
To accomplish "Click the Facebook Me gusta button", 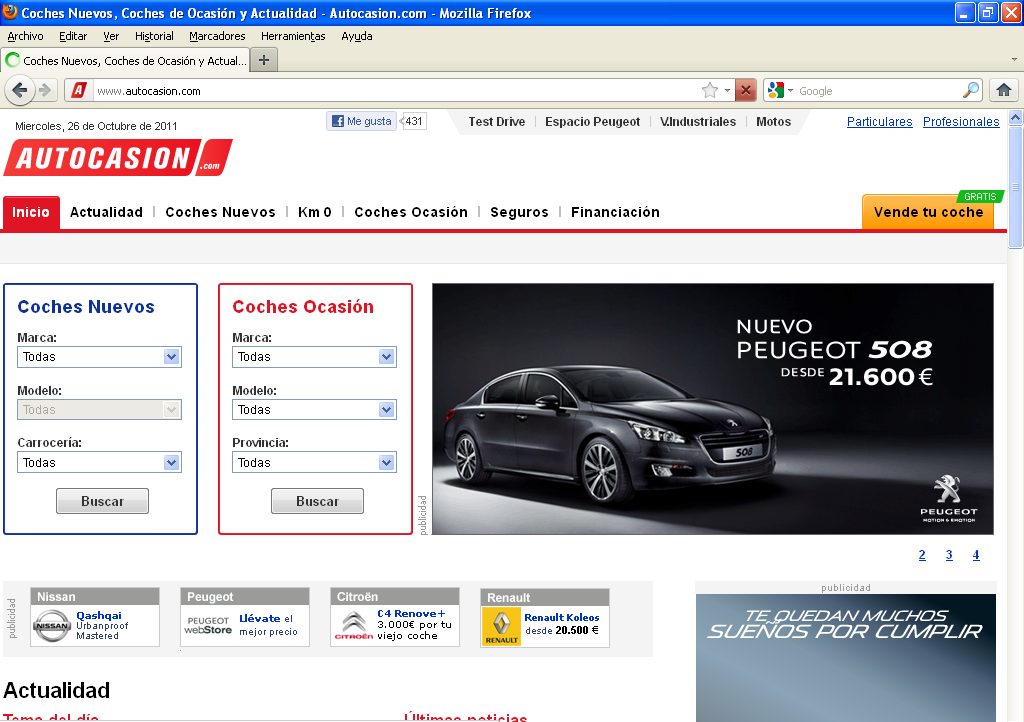I will coord(362,121).
